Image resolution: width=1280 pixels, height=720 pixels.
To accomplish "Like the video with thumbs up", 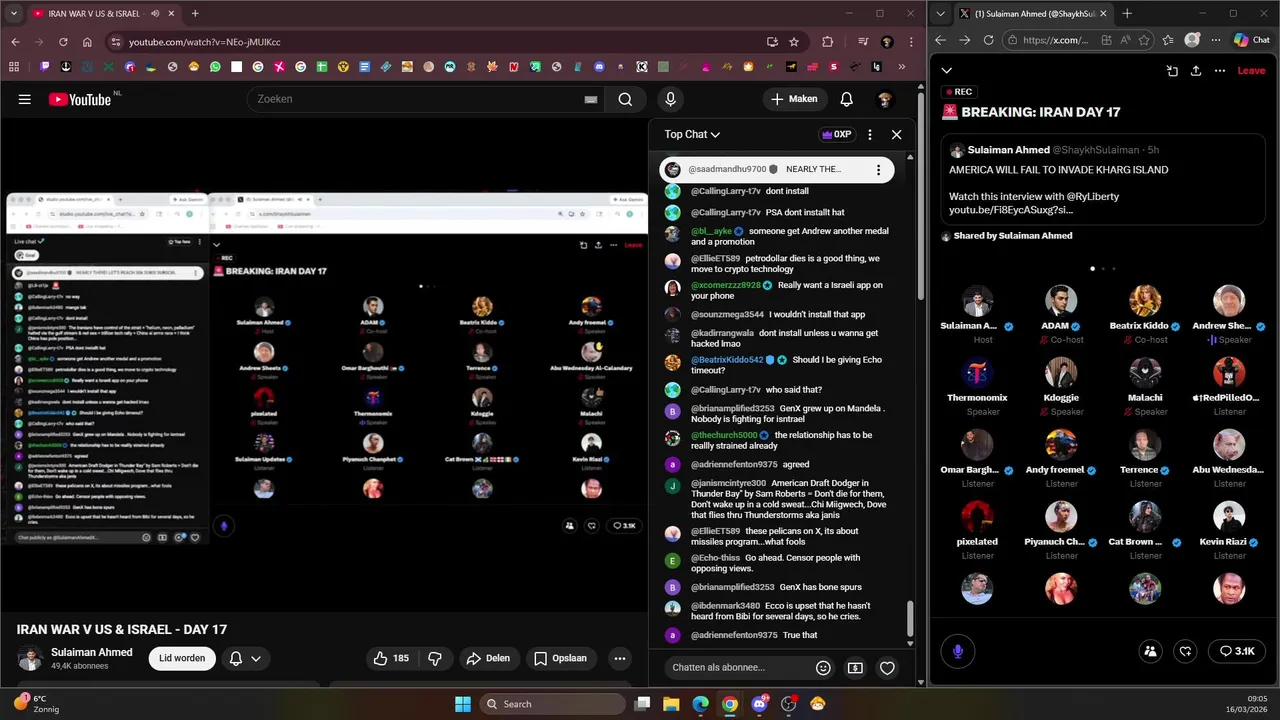I will tap(390, 658).
